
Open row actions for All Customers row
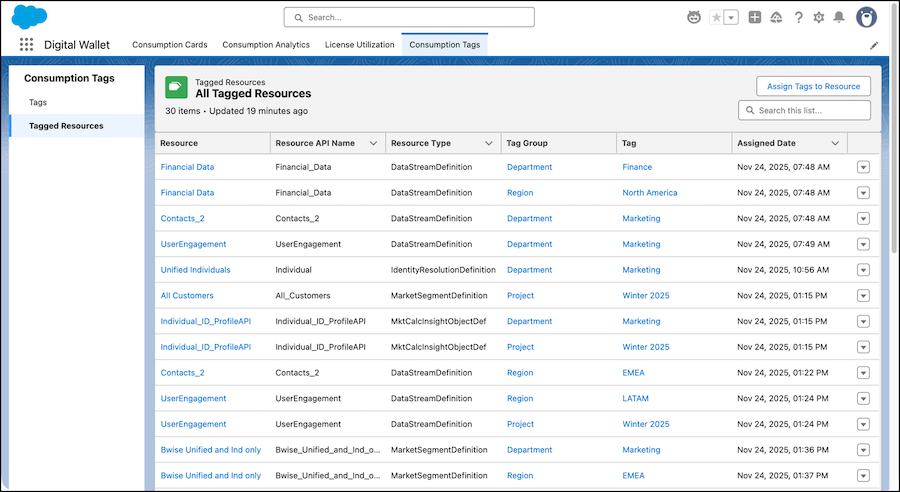(x=863, y=296)
